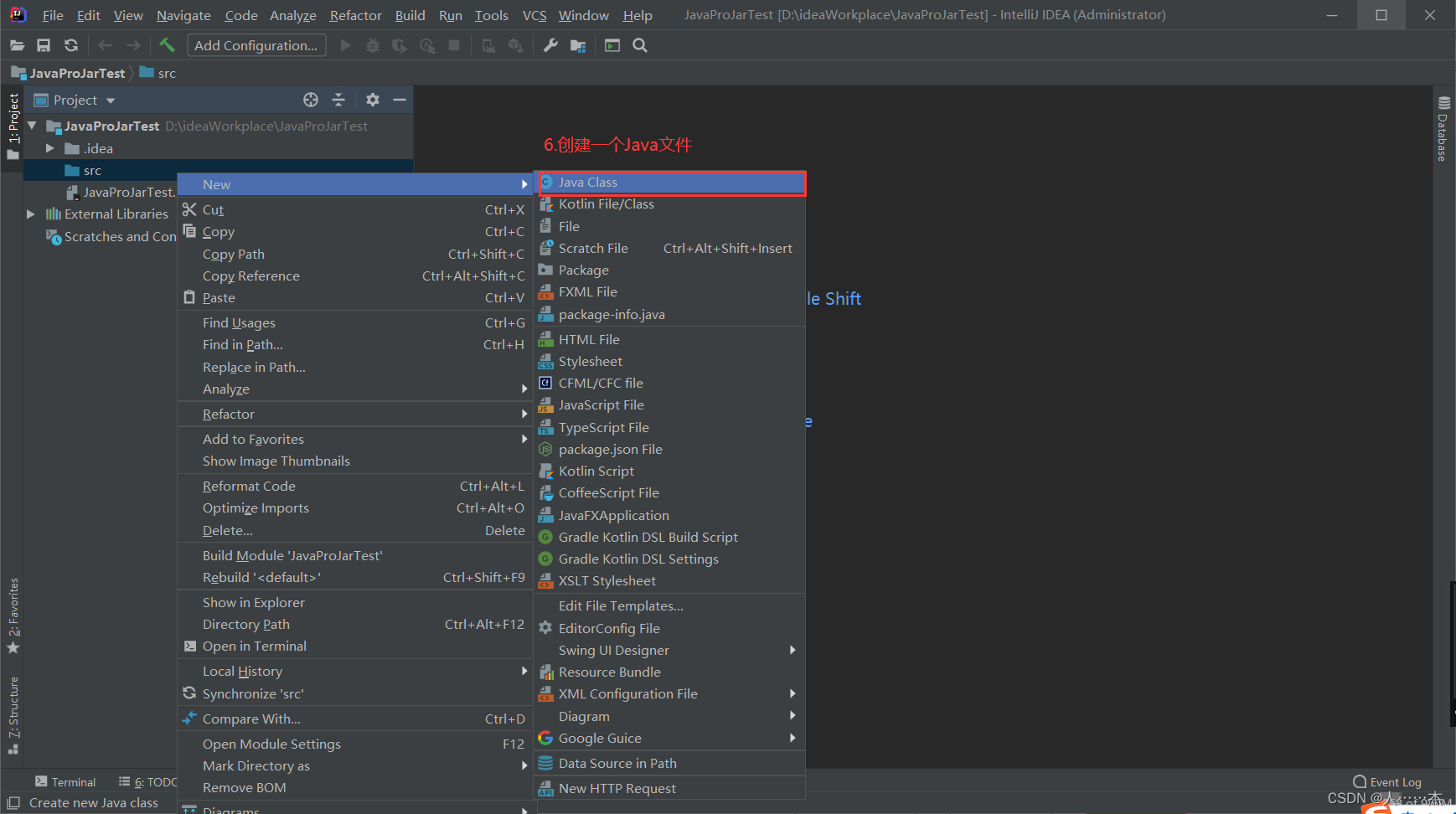1456x814 pixels.
Task: Select Copy Path in context menu
Action: pyautogui.click(x=355, y=254)
